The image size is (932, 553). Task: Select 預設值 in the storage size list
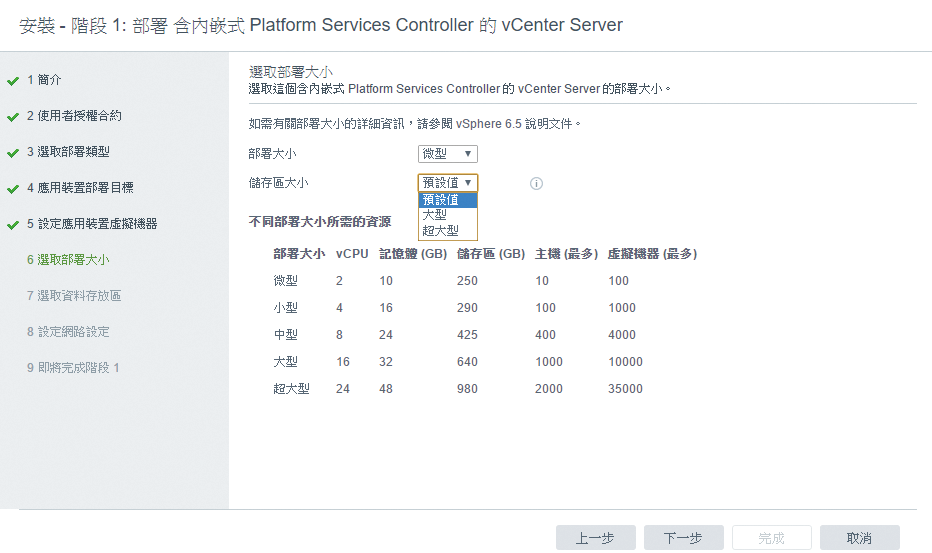[x=448, y=200]
